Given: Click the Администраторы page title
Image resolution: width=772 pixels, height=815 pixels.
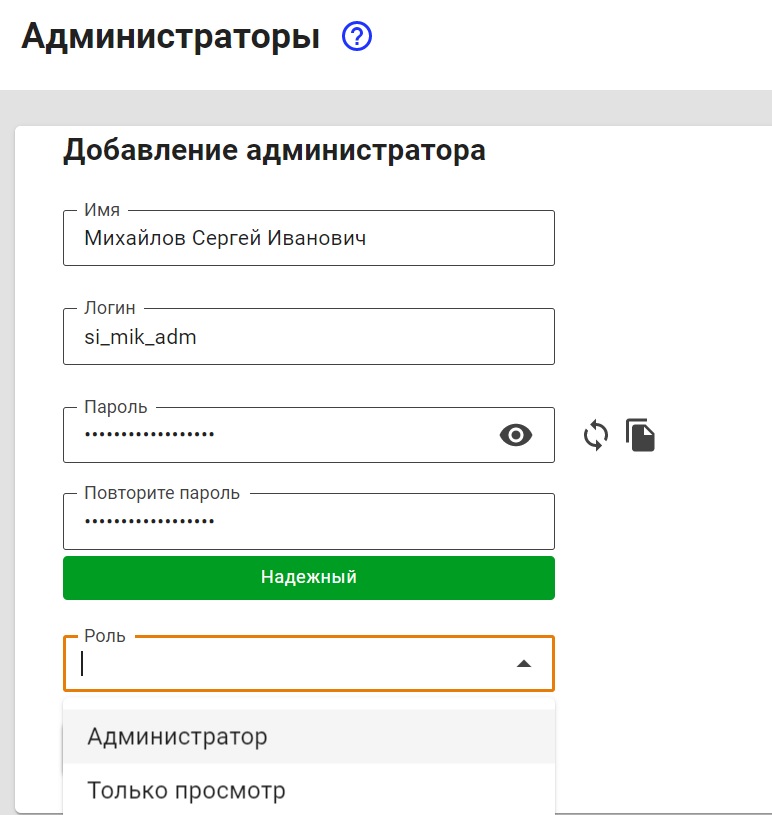Looking at the screenshot, I should (x=171, y=37).
